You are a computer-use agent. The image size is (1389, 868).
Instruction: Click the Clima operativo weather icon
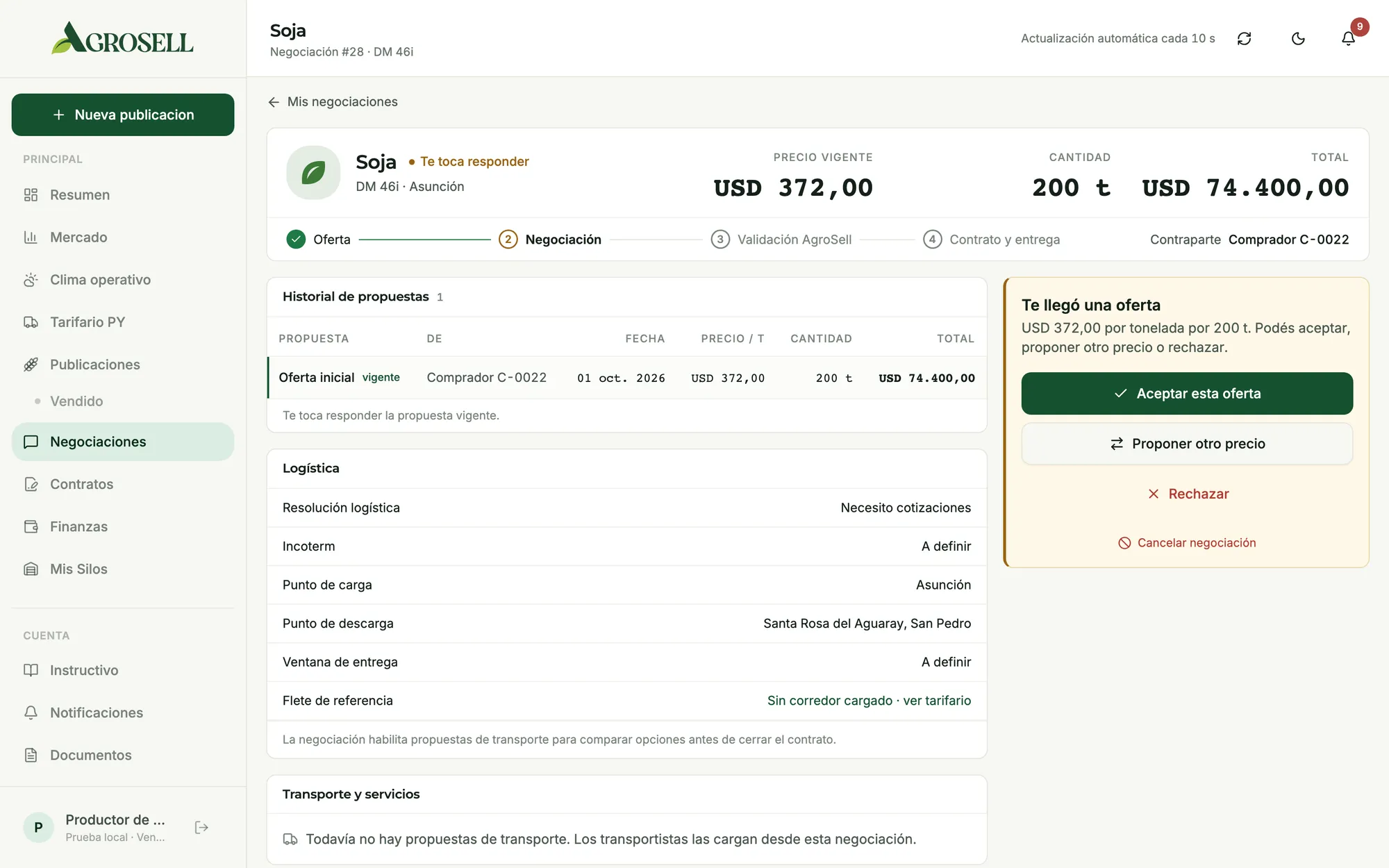pos(31,280)
